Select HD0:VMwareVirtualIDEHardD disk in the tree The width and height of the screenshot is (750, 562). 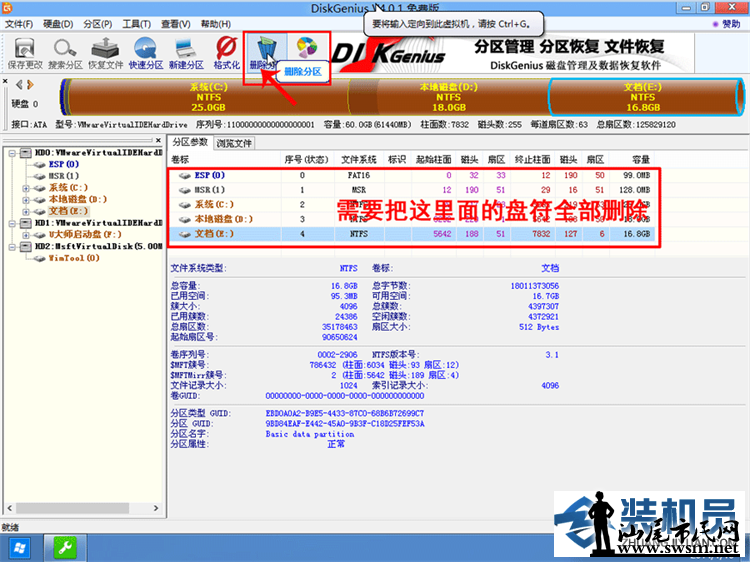(98, 153)
